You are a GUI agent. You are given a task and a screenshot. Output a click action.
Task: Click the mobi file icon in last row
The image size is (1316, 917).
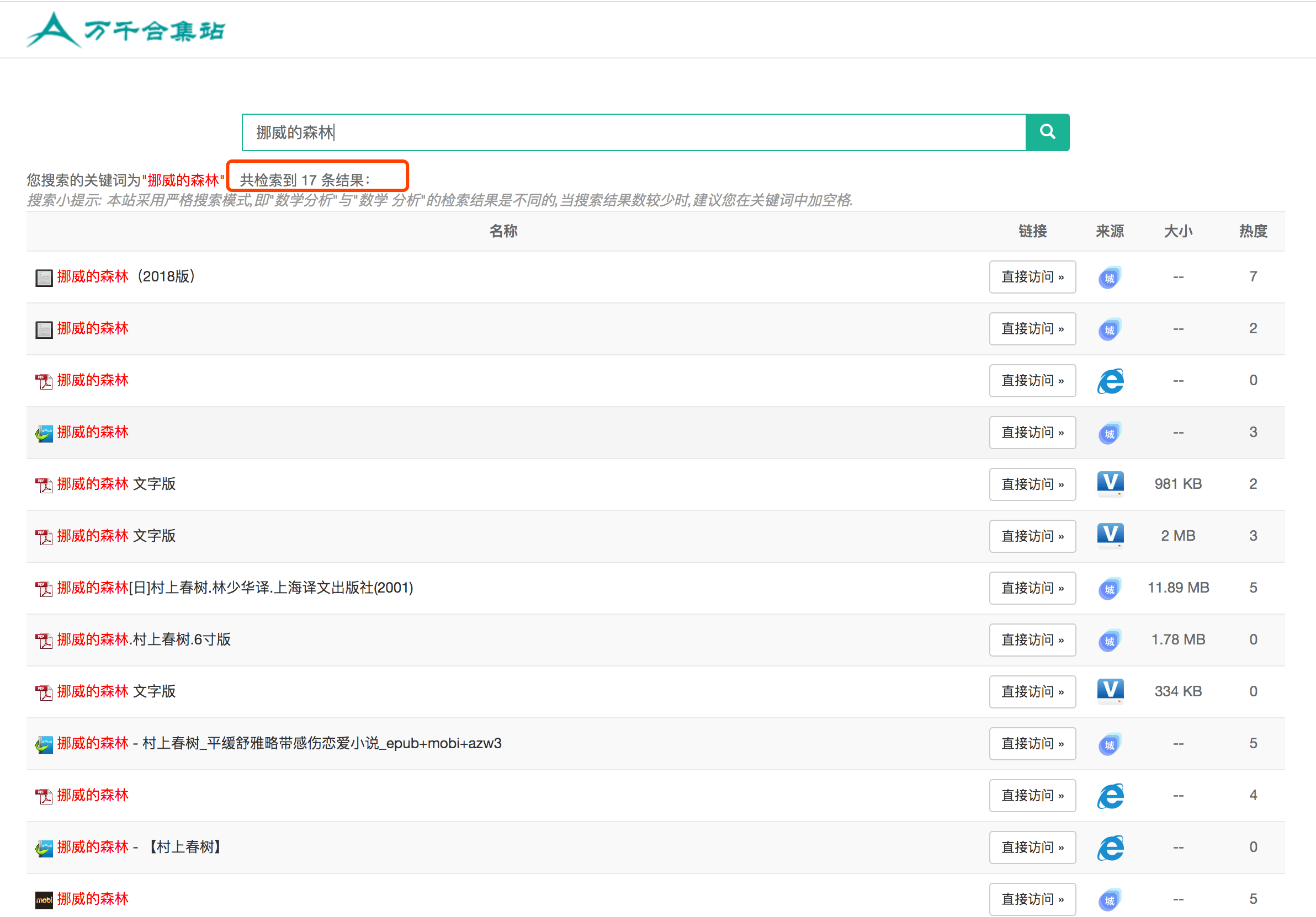point(44,900)
